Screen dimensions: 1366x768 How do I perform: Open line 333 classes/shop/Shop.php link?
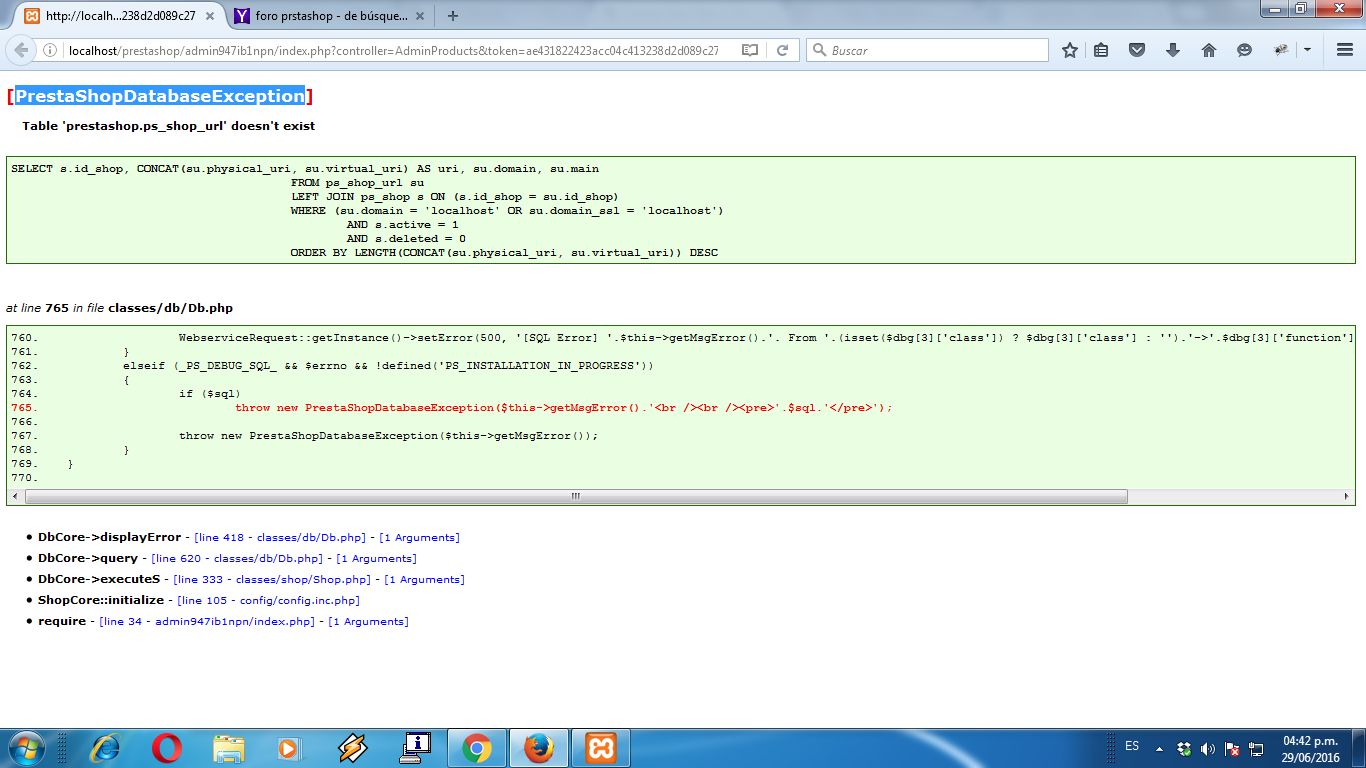pos(272,580)
